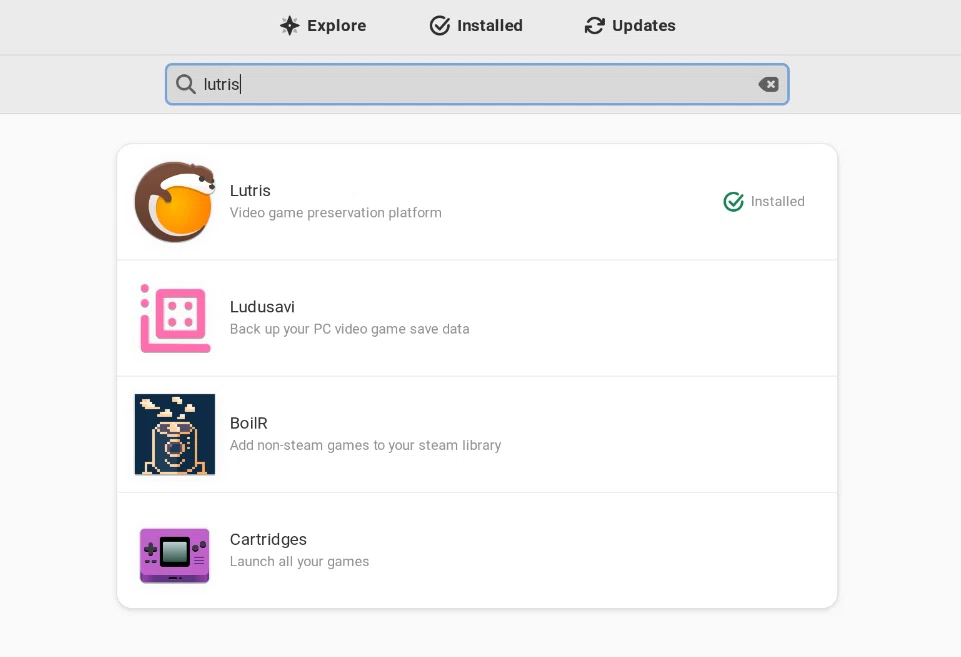Focus the search field containing lutris
The image size is (961, 657).
[477, 84]
